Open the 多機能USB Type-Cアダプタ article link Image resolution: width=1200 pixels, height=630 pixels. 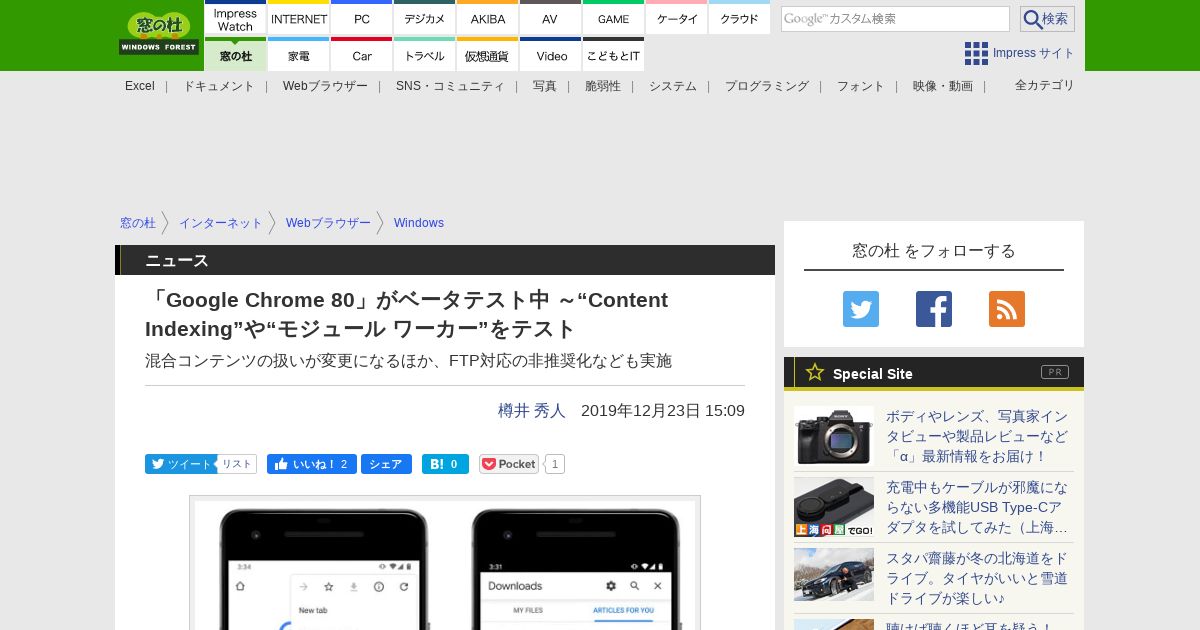(977, 507)
